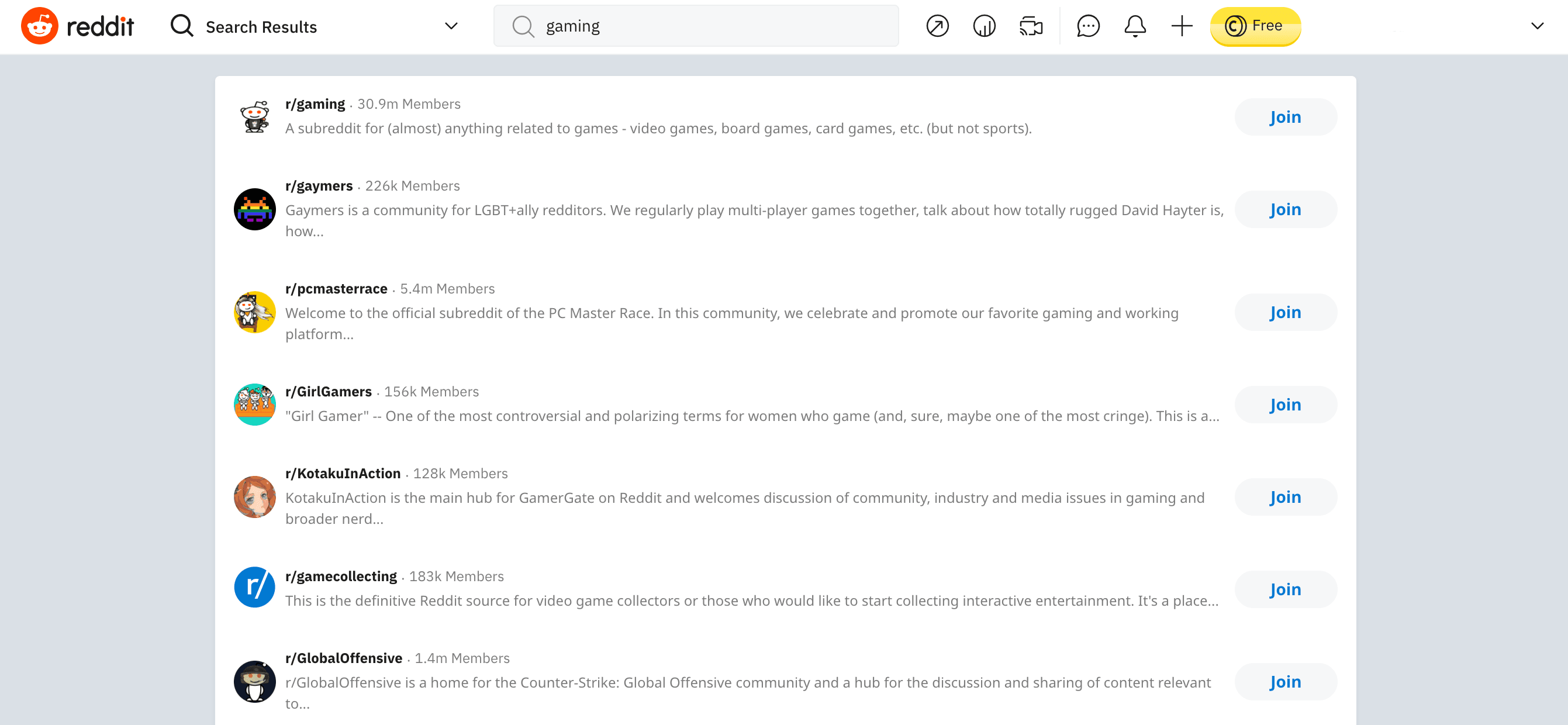Click the r/GirlGamers teal avatar
Image resolution: width=1568 pixels, height=725 pixels.
[x=254, y=405]
